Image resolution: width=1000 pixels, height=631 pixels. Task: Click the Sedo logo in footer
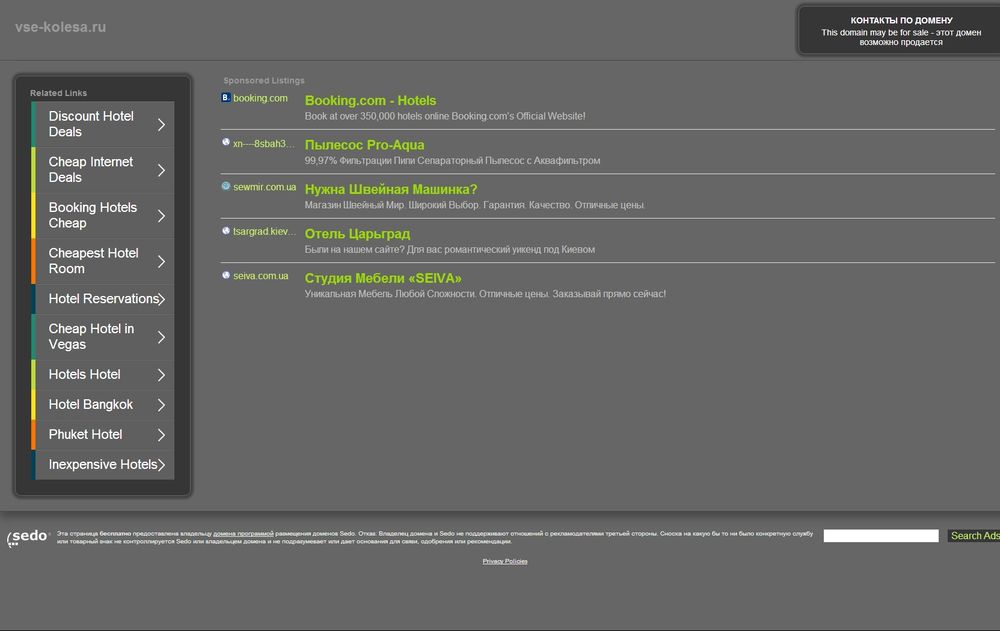click(x=28, y=537)
